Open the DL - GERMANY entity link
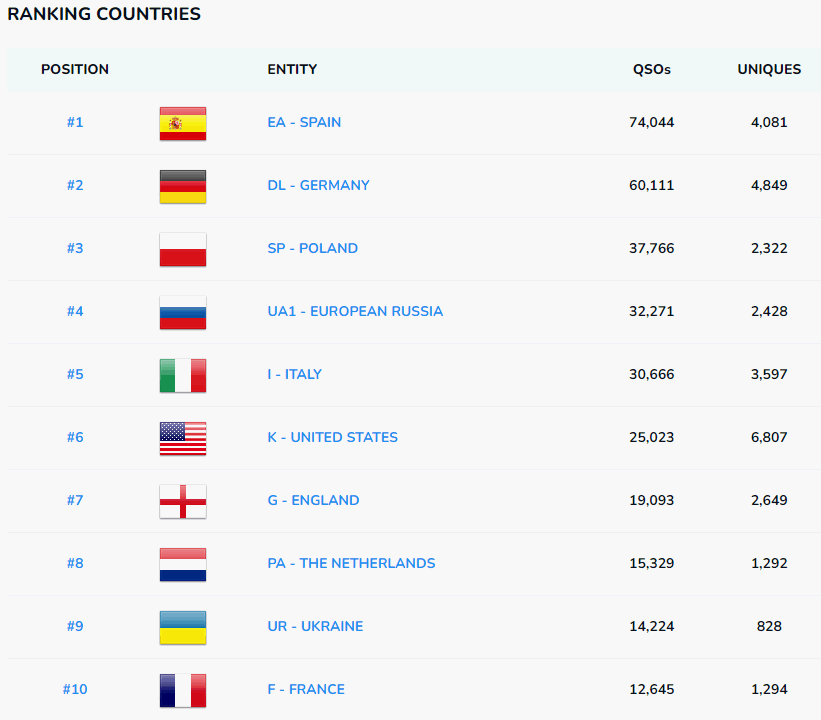 [x=318, y=185]
